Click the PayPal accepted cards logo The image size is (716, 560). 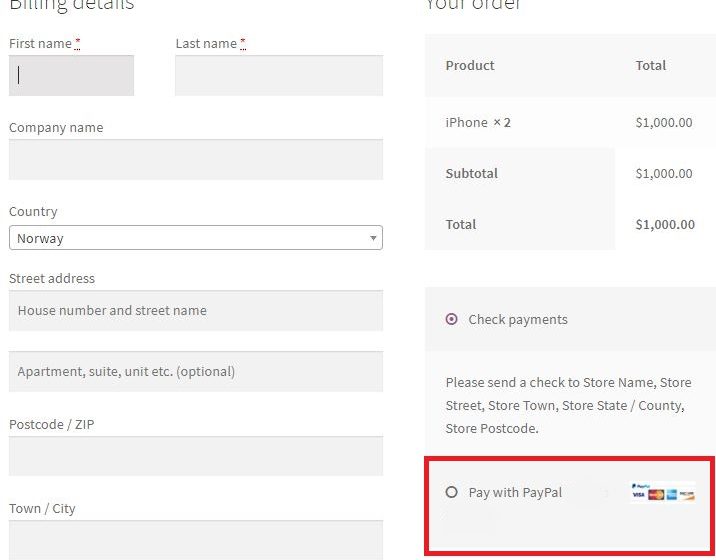663,492
